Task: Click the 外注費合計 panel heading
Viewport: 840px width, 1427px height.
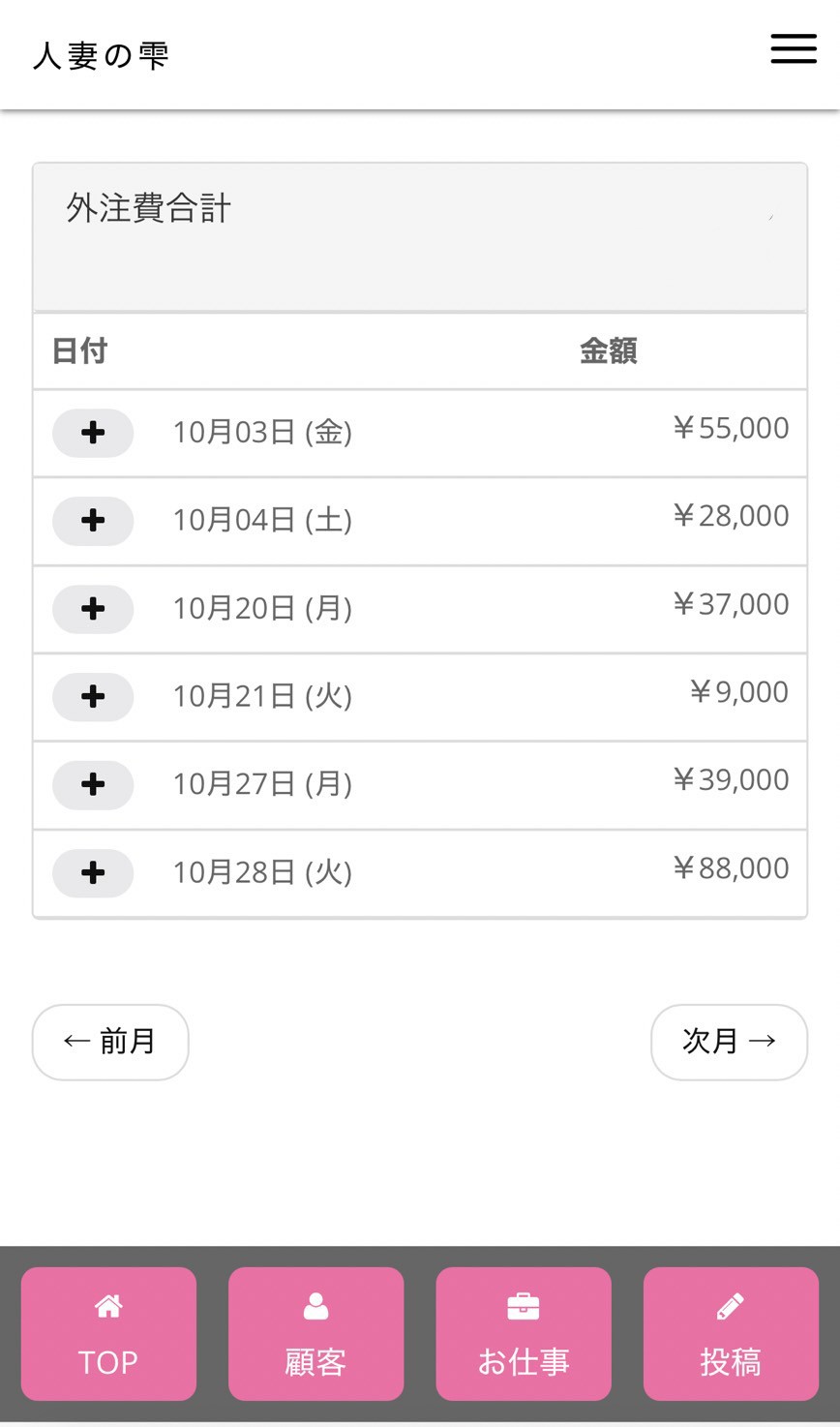Action: 149,208
